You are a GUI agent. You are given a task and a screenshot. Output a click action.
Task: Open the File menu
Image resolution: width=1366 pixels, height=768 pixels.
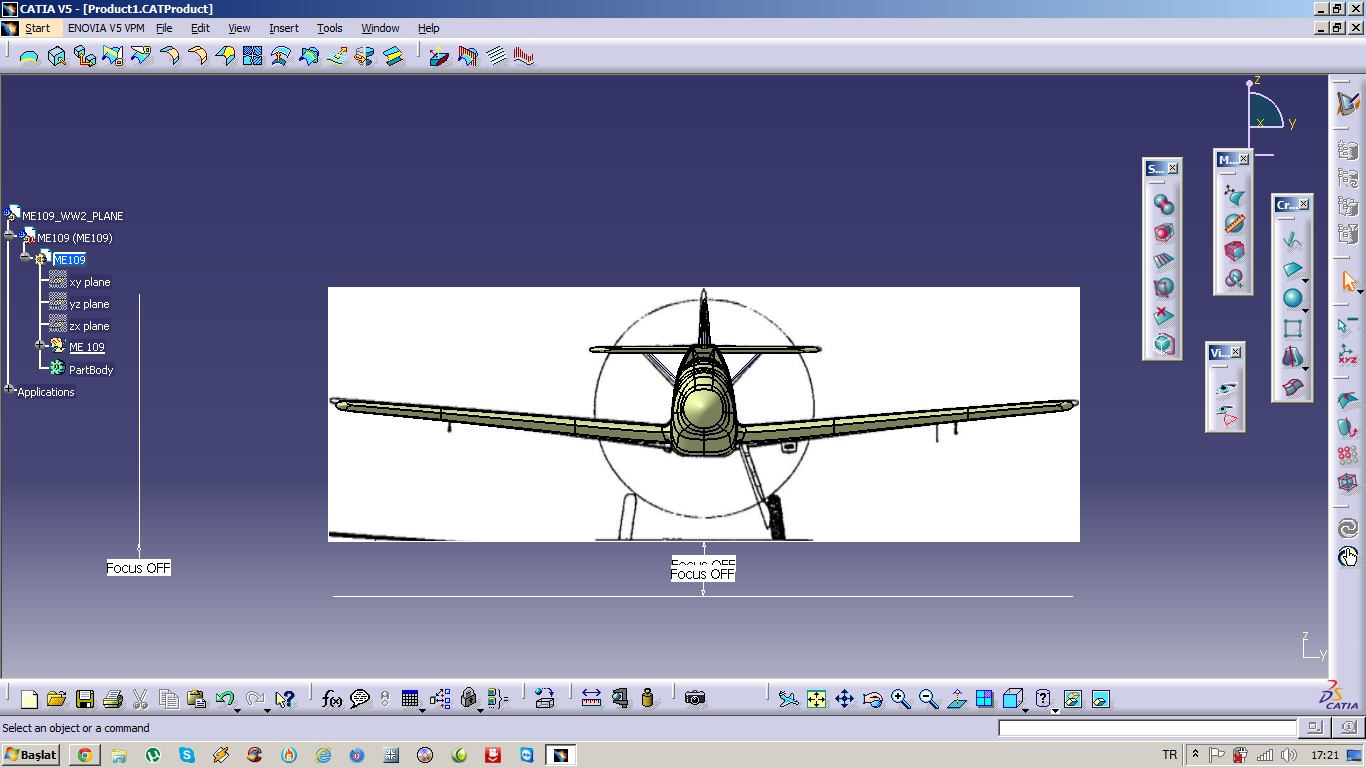pos(164,28)
